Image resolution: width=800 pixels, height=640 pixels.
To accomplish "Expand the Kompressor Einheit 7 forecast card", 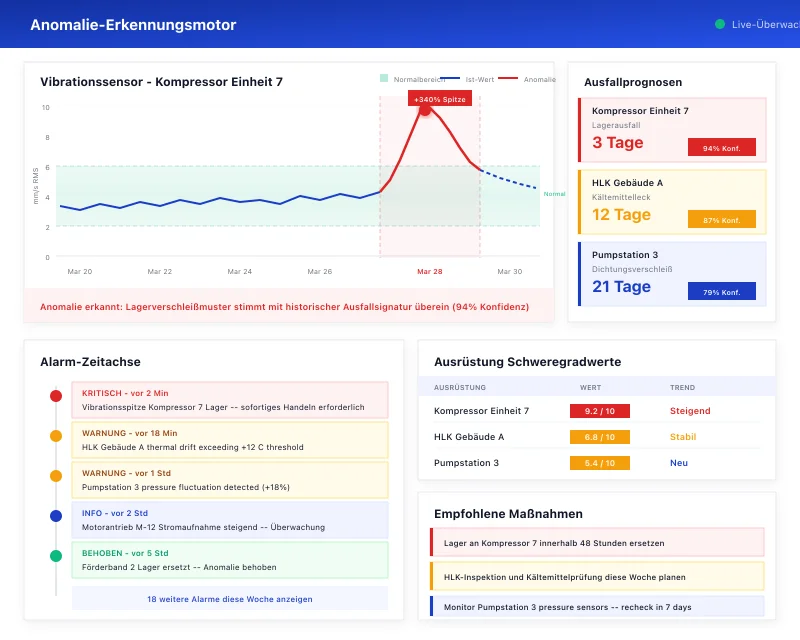I will pos(672,131).
